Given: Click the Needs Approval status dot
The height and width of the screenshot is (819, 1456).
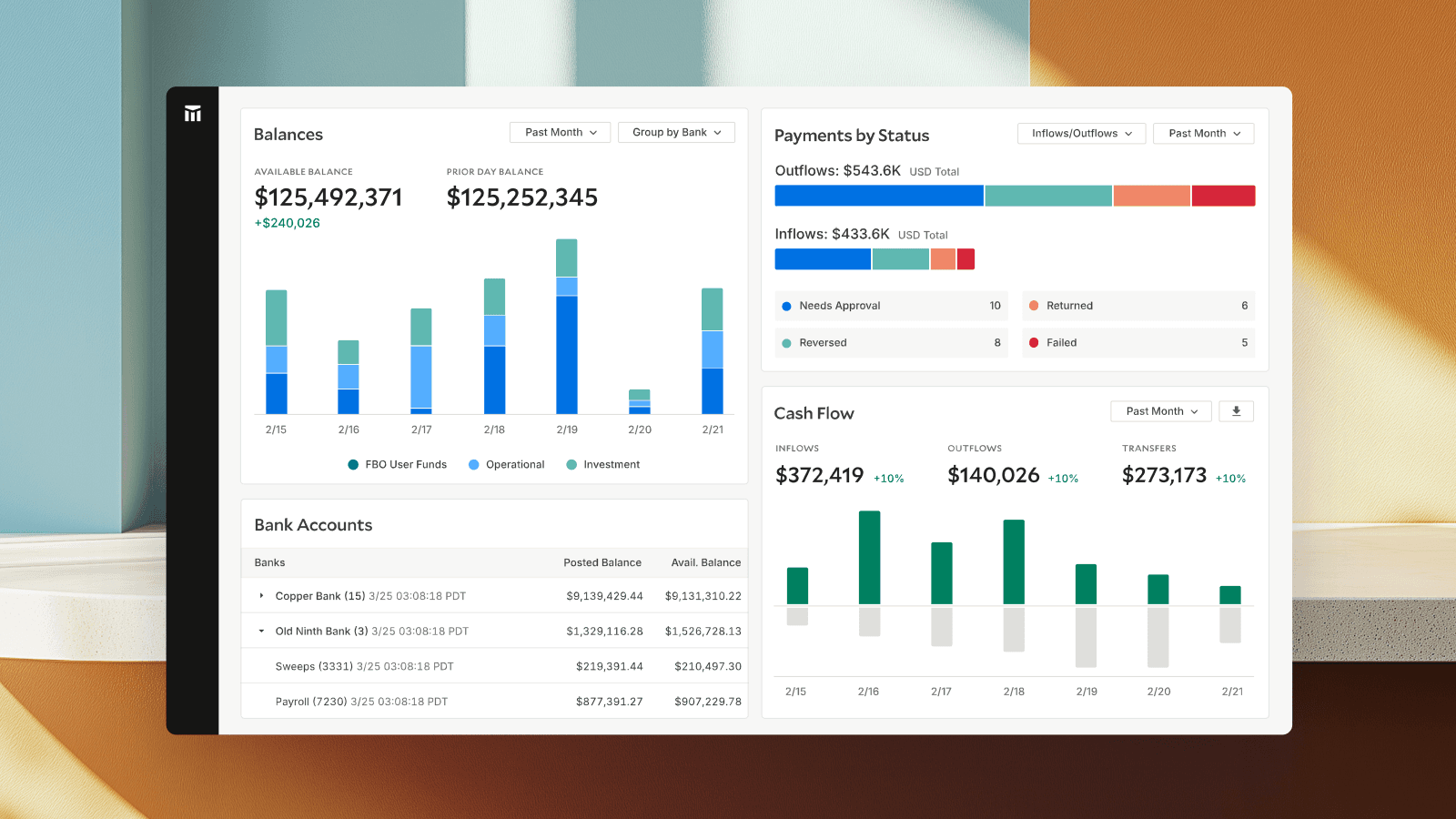Looking at the screenshot, I should (788, 306).
